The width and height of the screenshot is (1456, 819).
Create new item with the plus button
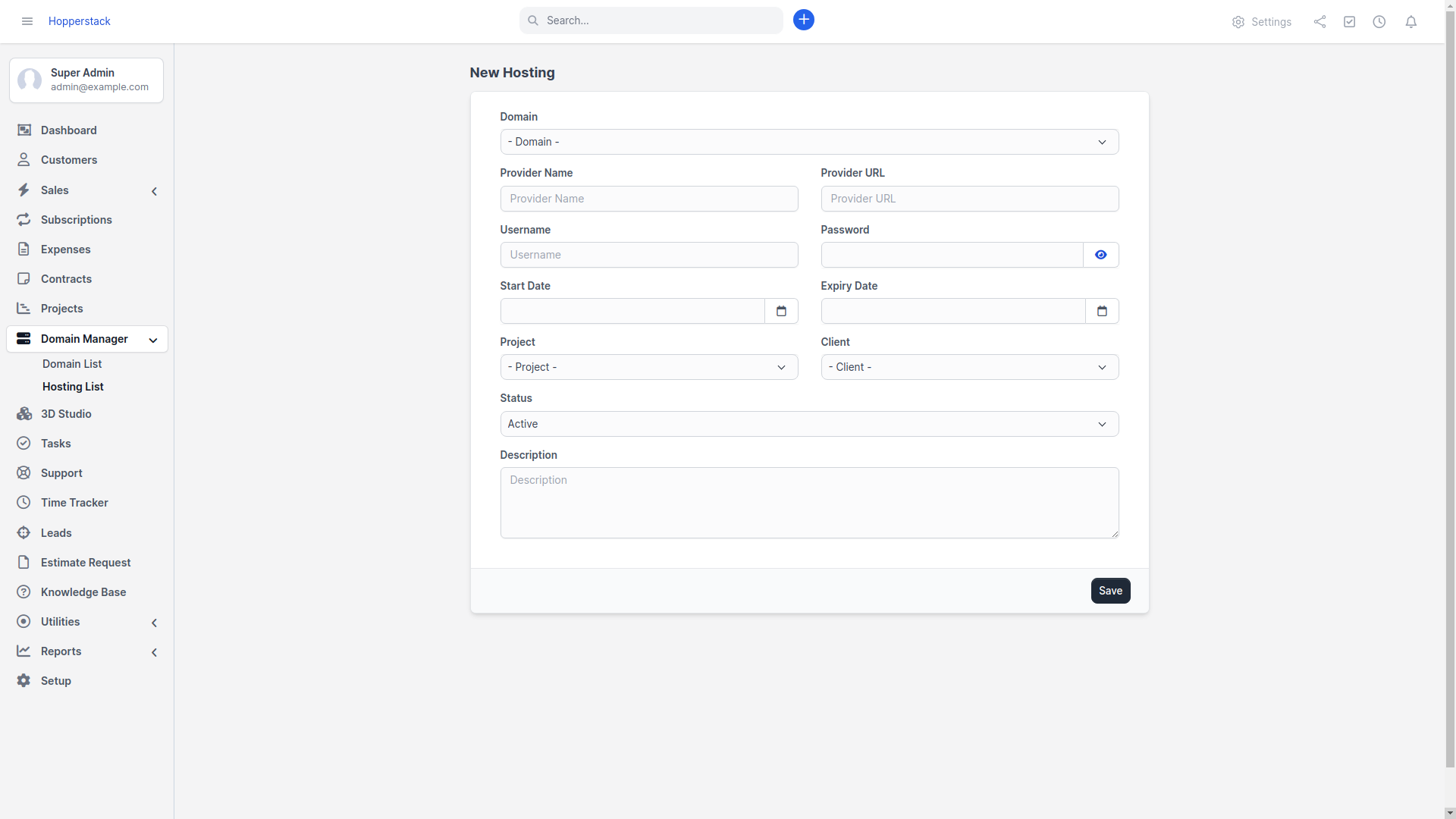pyautogui.click(x=804, y=20)
